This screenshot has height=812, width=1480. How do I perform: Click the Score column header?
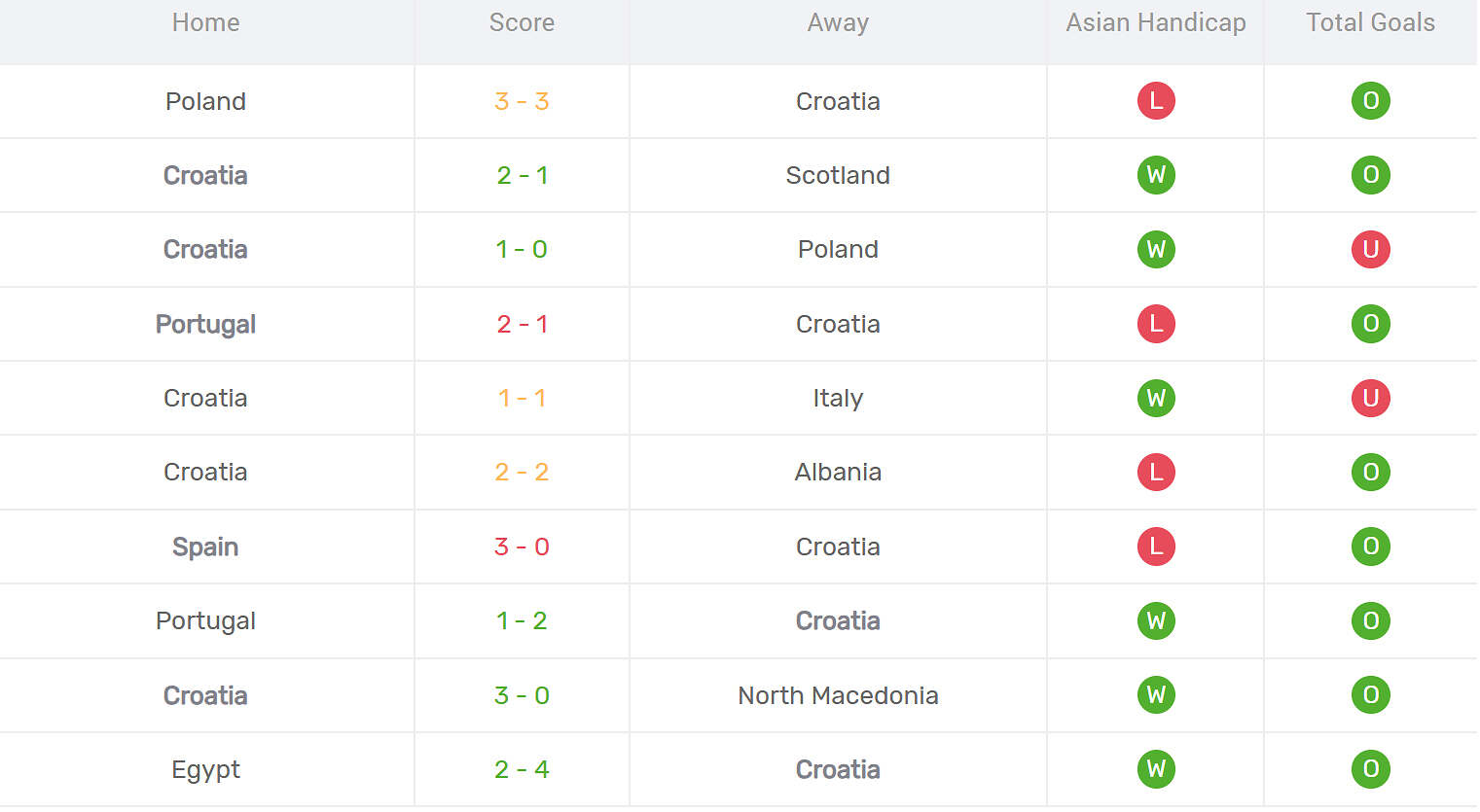[522, 22]
